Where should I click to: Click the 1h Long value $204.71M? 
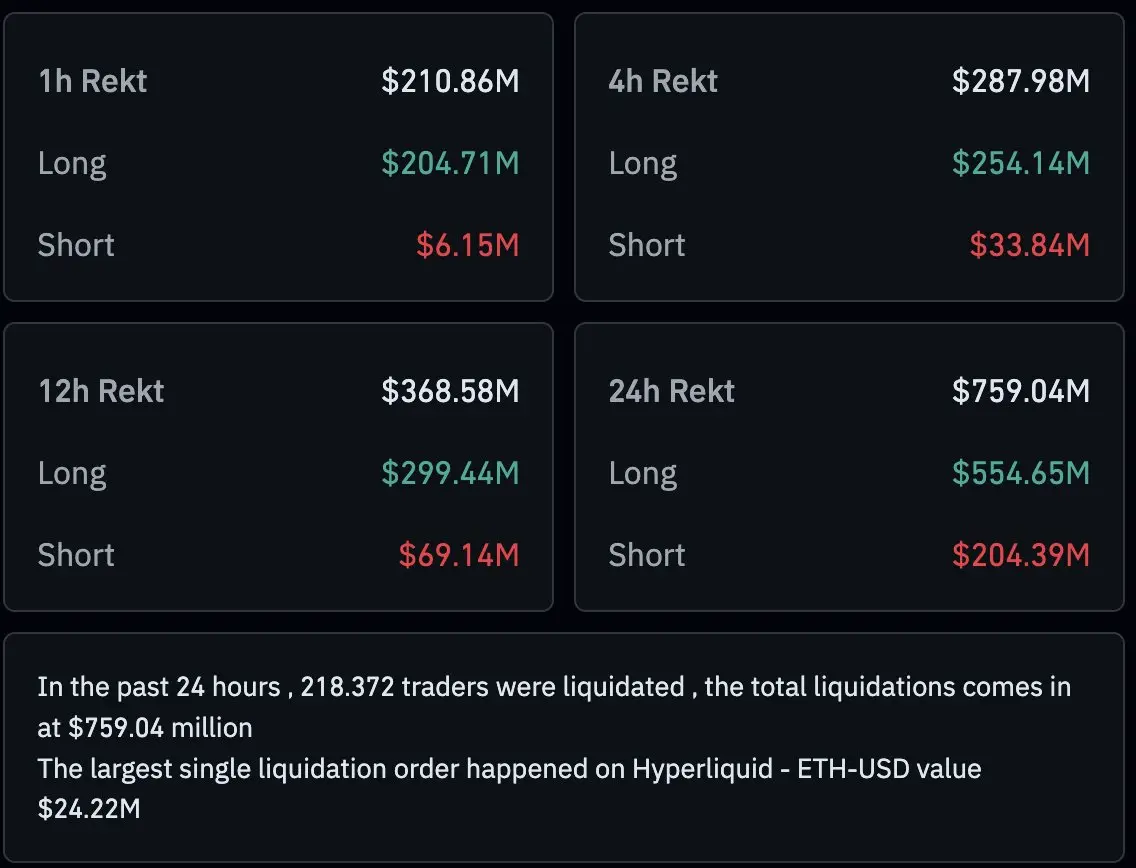pyautogui.click(x=450, y=163)
